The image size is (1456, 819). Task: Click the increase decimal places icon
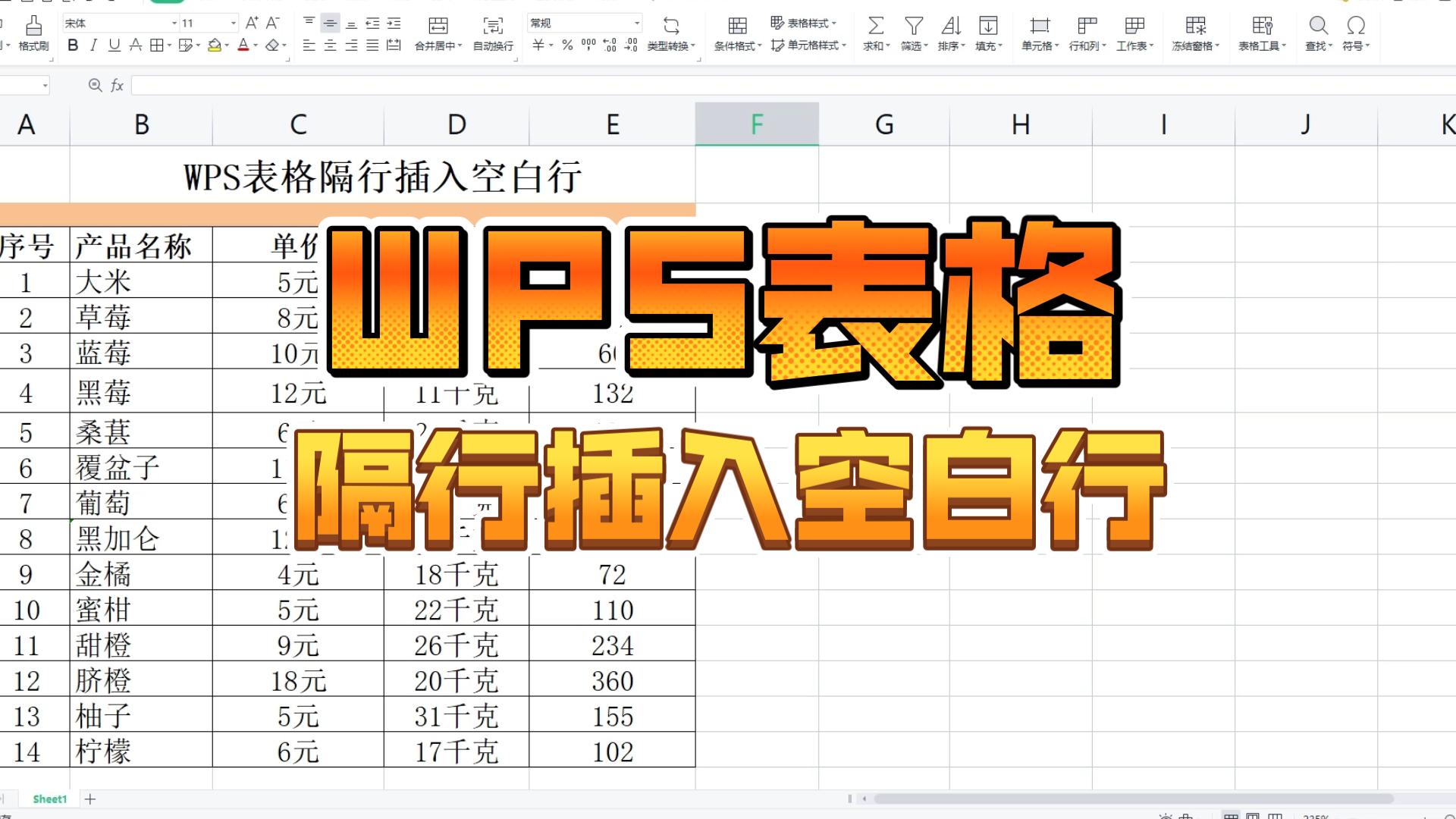click(x=610, y=45)
